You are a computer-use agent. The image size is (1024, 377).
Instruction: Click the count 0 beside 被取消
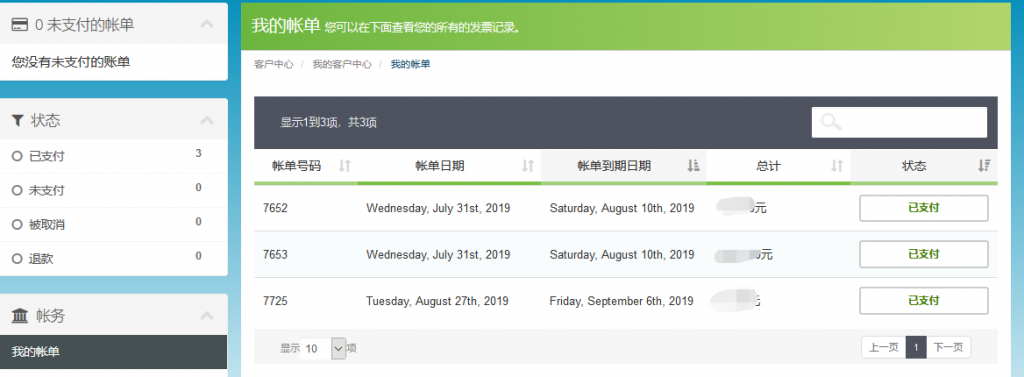point(199,221)
